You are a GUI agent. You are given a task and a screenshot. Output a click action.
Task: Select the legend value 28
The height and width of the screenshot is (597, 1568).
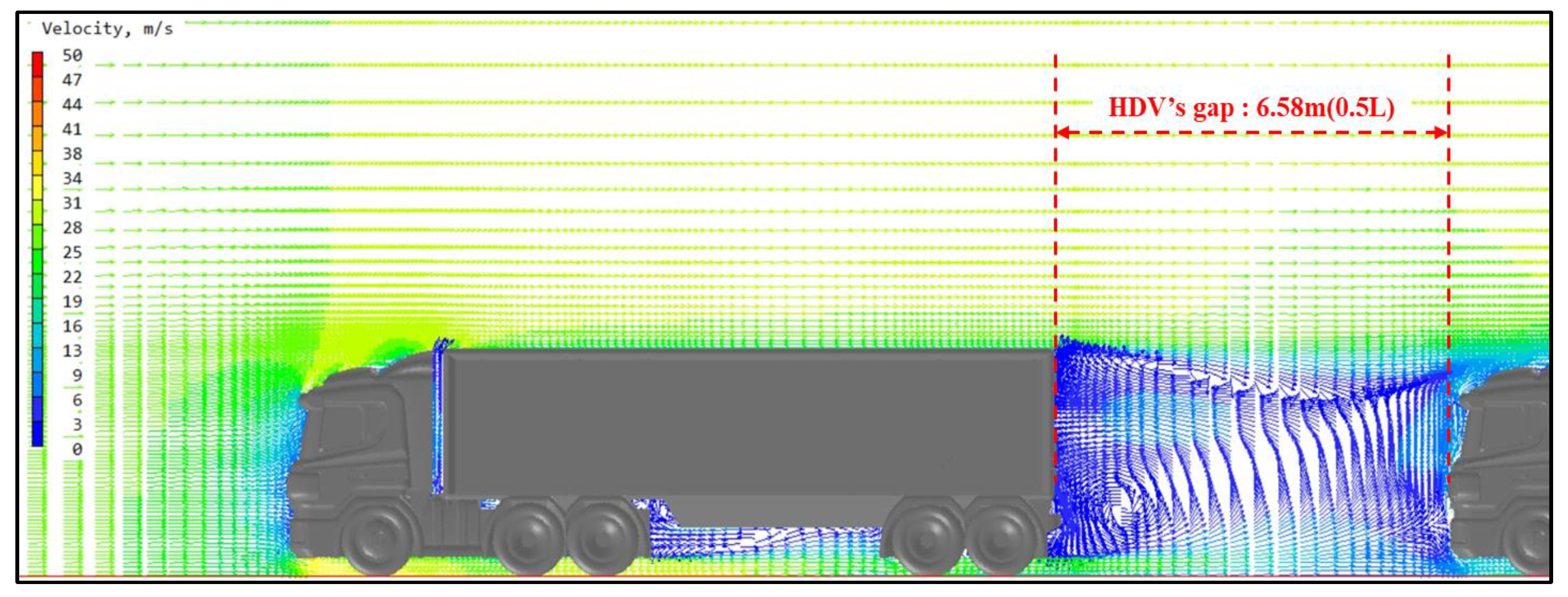pos(72,227)
